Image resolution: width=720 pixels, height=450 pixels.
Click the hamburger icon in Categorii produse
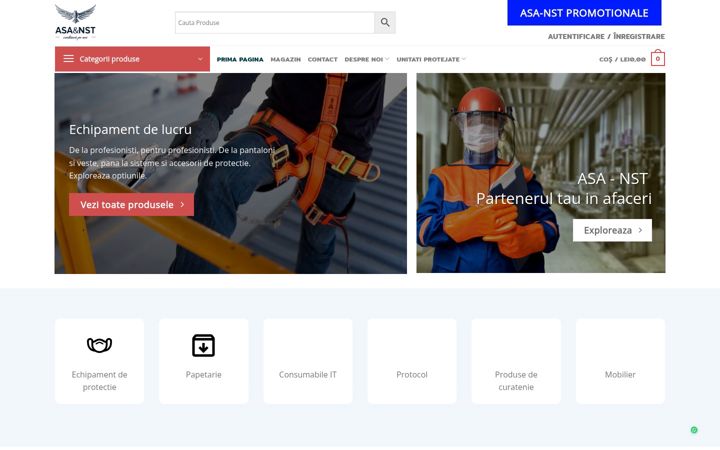pos(69,59)
